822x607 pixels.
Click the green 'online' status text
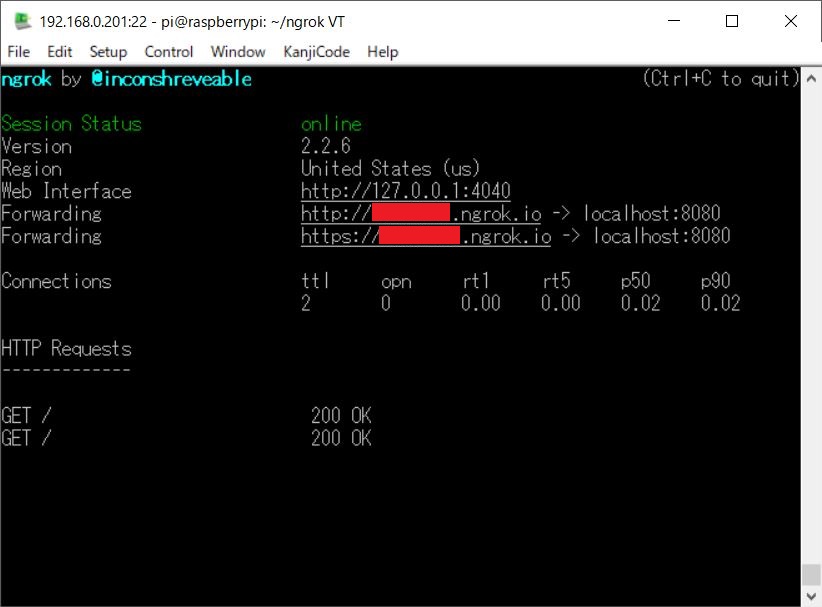[331, 124]
